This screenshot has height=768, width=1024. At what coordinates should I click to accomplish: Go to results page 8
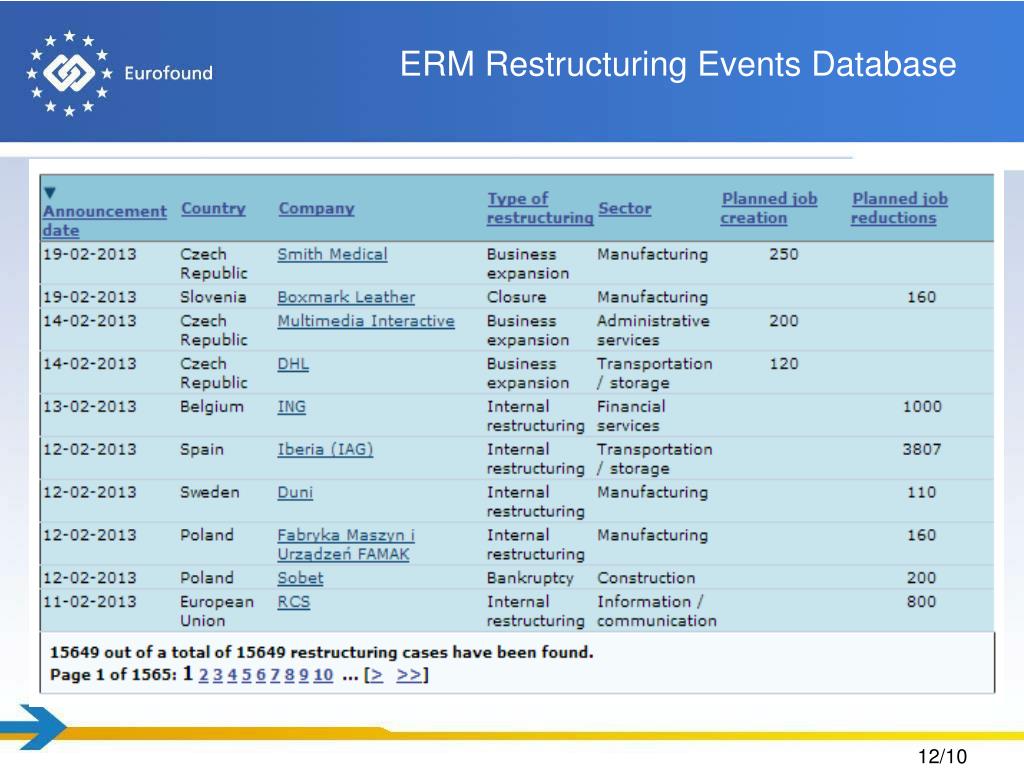coord(289,675)
